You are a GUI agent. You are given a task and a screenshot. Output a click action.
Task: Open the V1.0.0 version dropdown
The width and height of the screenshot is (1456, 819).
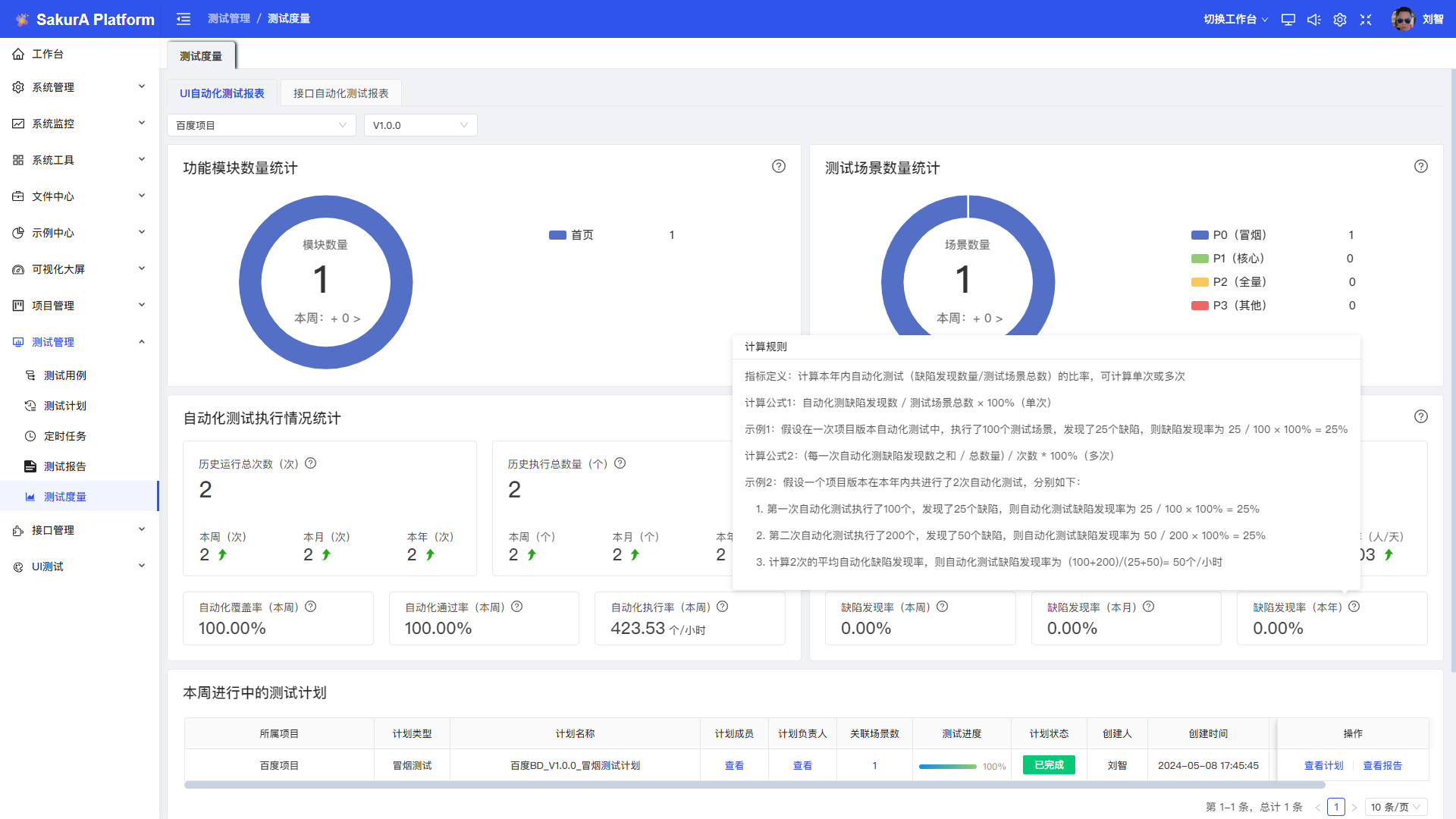[x=421, y=125]
